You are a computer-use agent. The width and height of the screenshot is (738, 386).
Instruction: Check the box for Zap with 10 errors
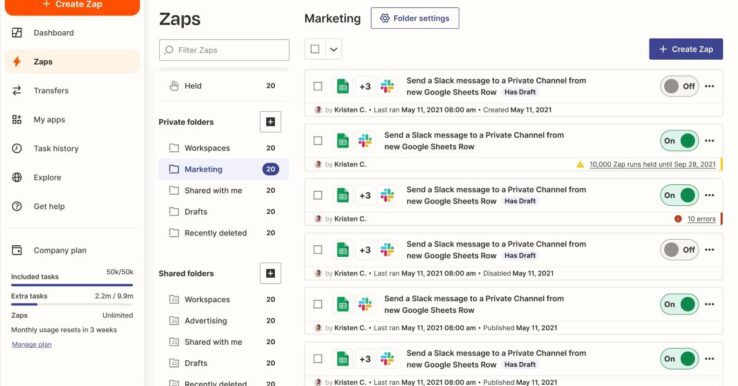[x=318, y=195]
